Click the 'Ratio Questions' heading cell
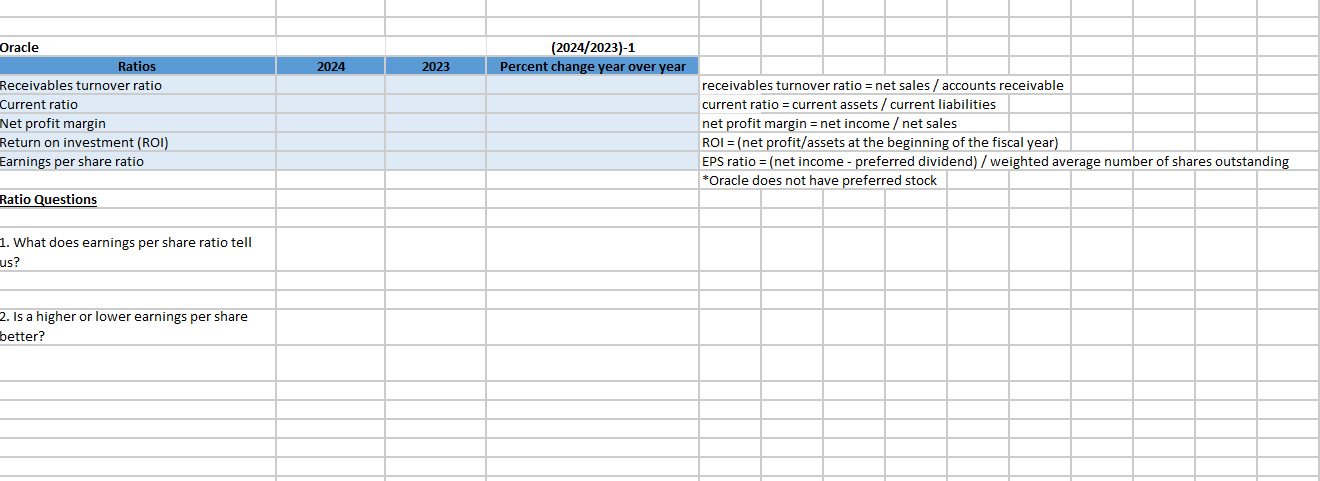Image resolution: width=1320 pixels, height=481 pixels. [x=137, y=199]
